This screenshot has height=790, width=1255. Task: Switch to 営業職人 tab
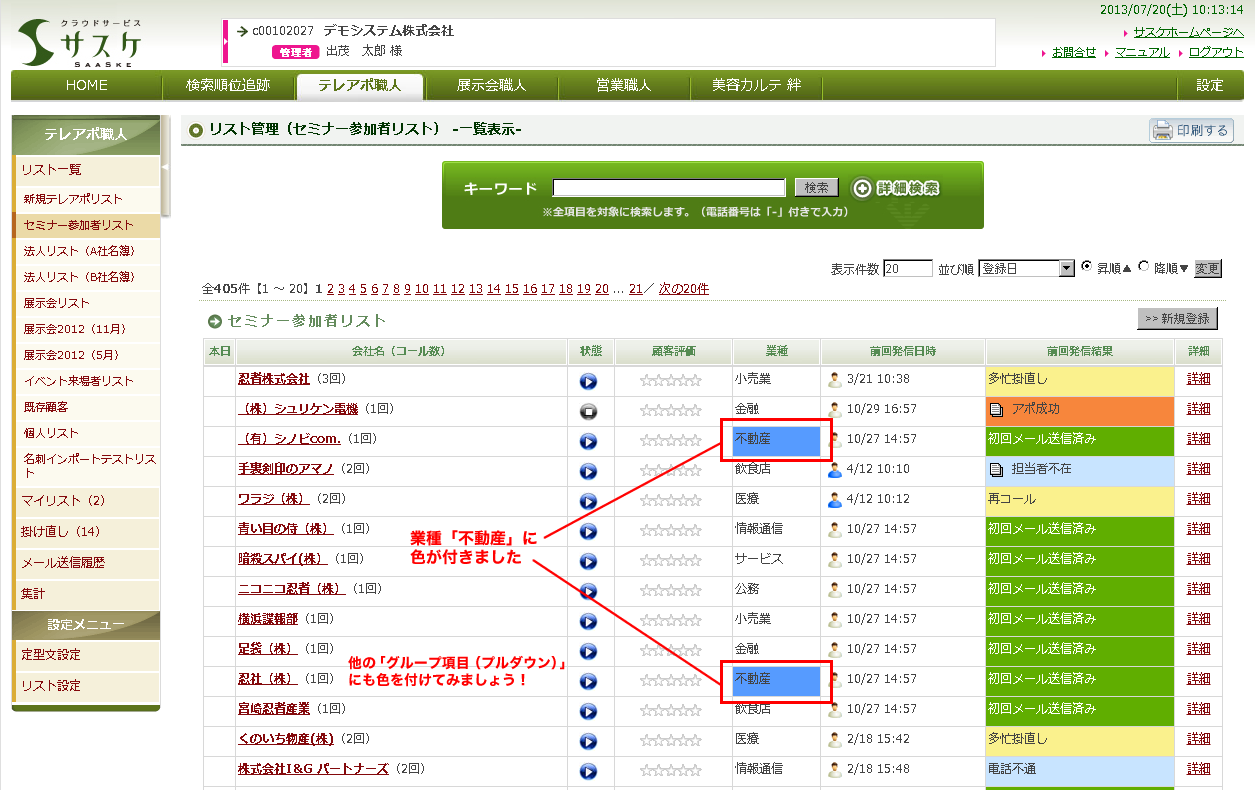click(x=623, y=86)
